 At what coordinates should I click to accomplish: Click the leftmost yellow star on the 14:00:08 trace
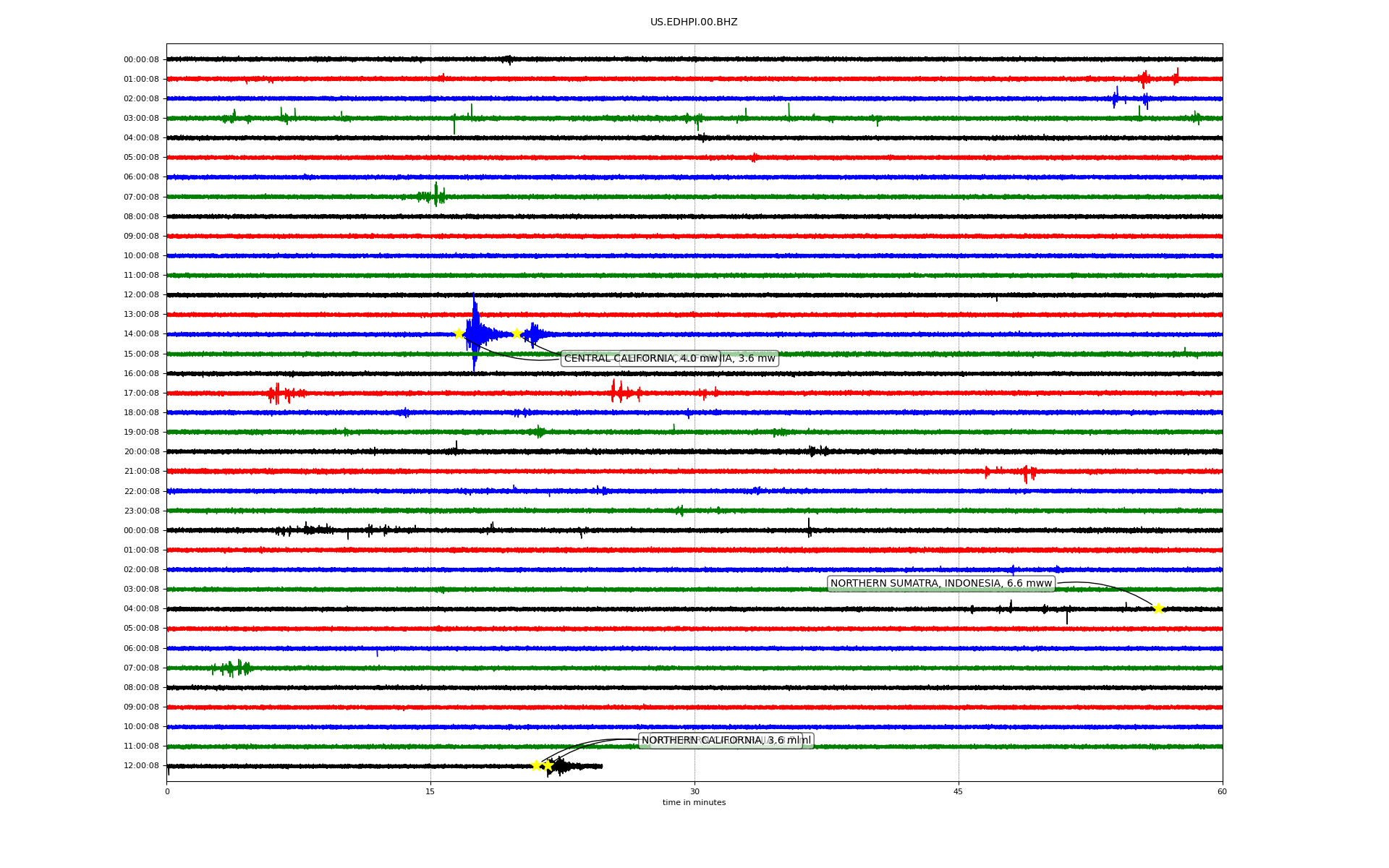[x=459, y=333]
